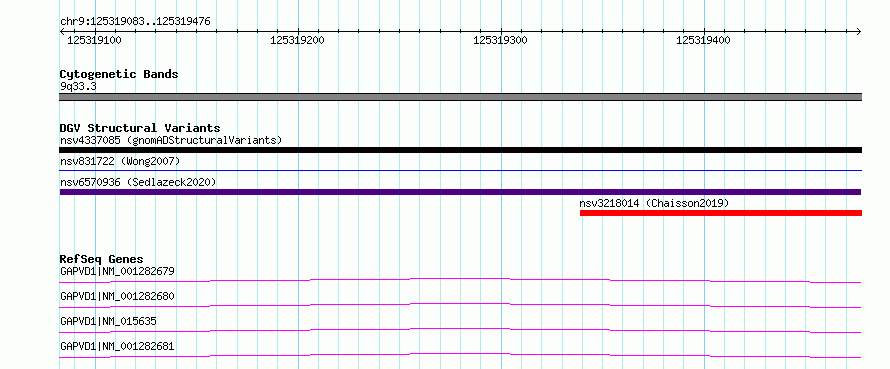Click the 125319200 ruler coordinate
The image size is (890, 369).
[297, 40]
